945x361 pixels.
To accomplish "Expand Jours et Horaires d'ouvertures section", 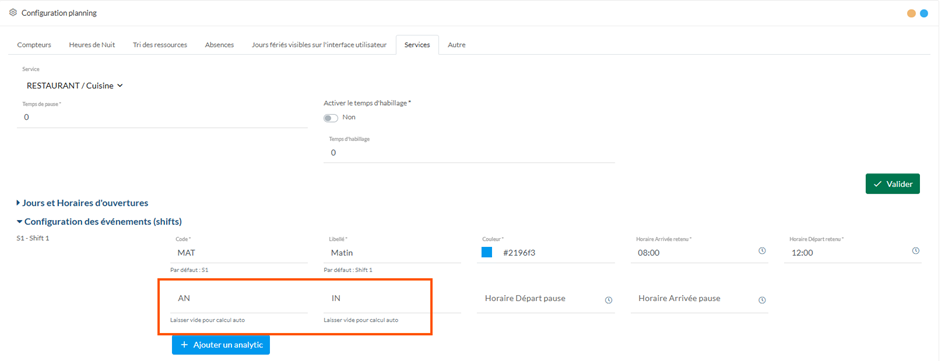I will point(83,203).
